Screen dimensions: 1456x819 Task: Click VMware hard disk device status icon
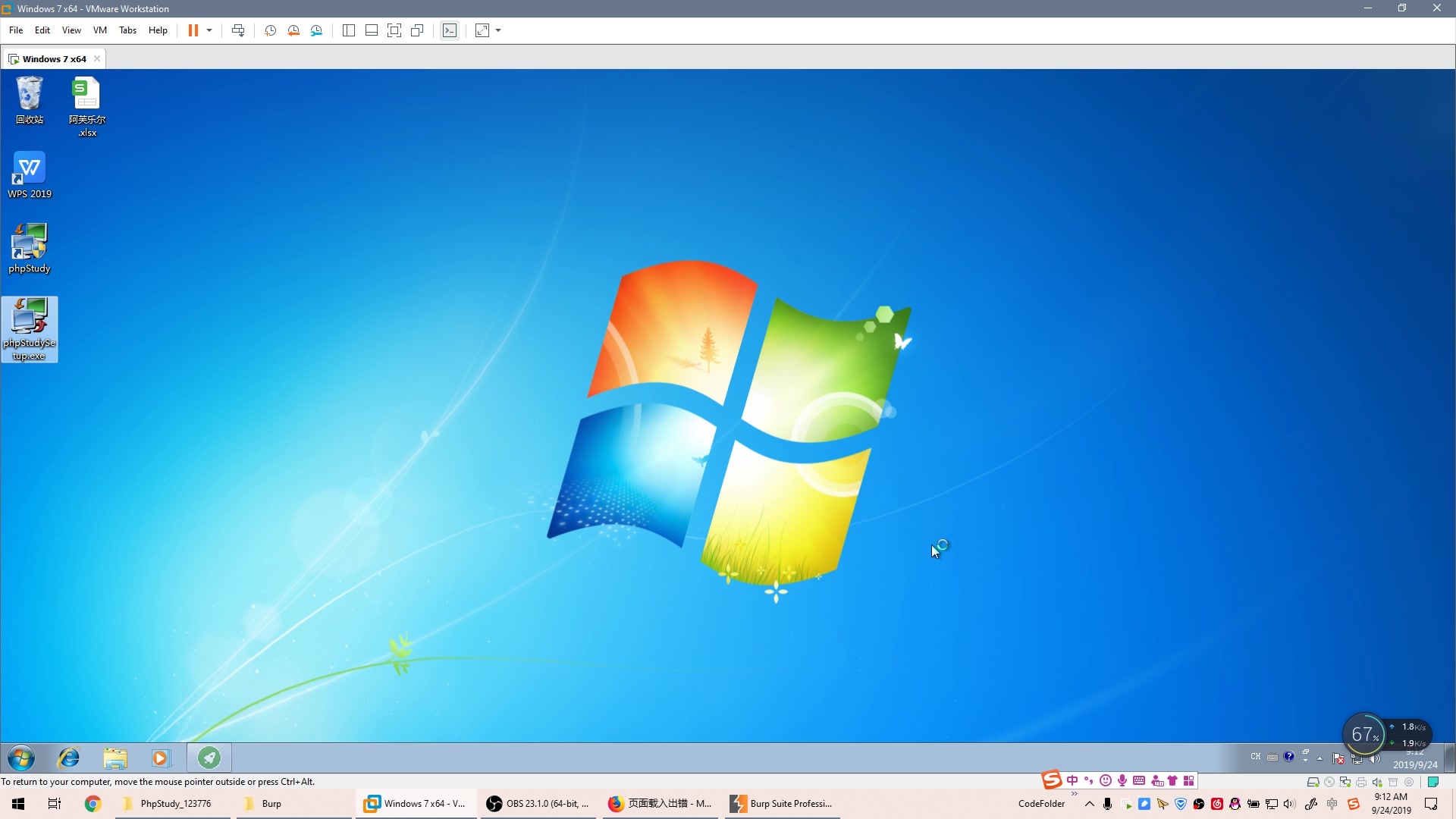(x=1313, y=782)
